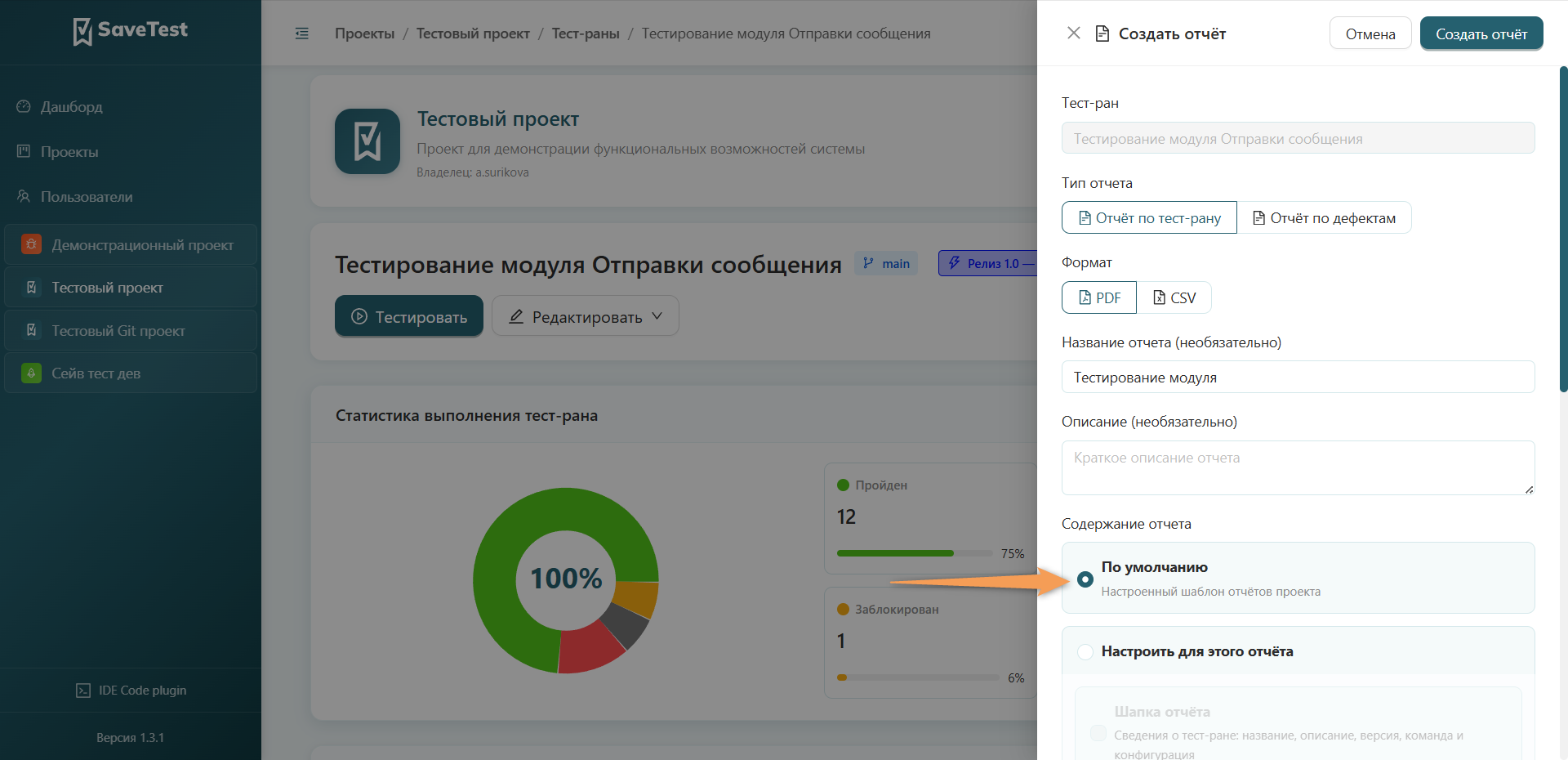Open the Редактировать dropdown arrow
1568x760 pixels.
pyautogui.click(x=657, y=316)
